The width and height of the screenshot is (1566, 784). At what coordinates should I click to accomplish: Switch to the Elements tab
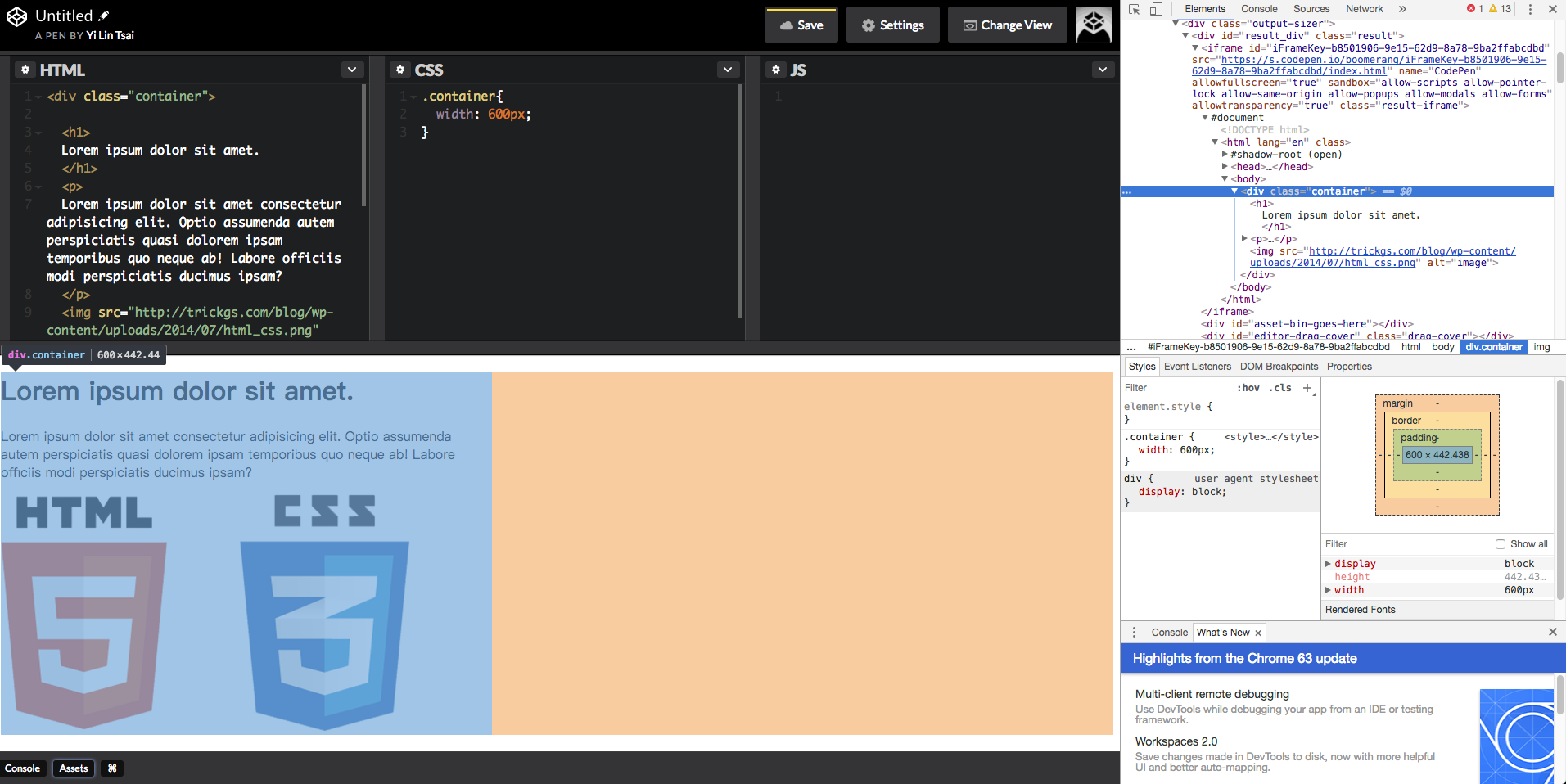[1205, 9]
